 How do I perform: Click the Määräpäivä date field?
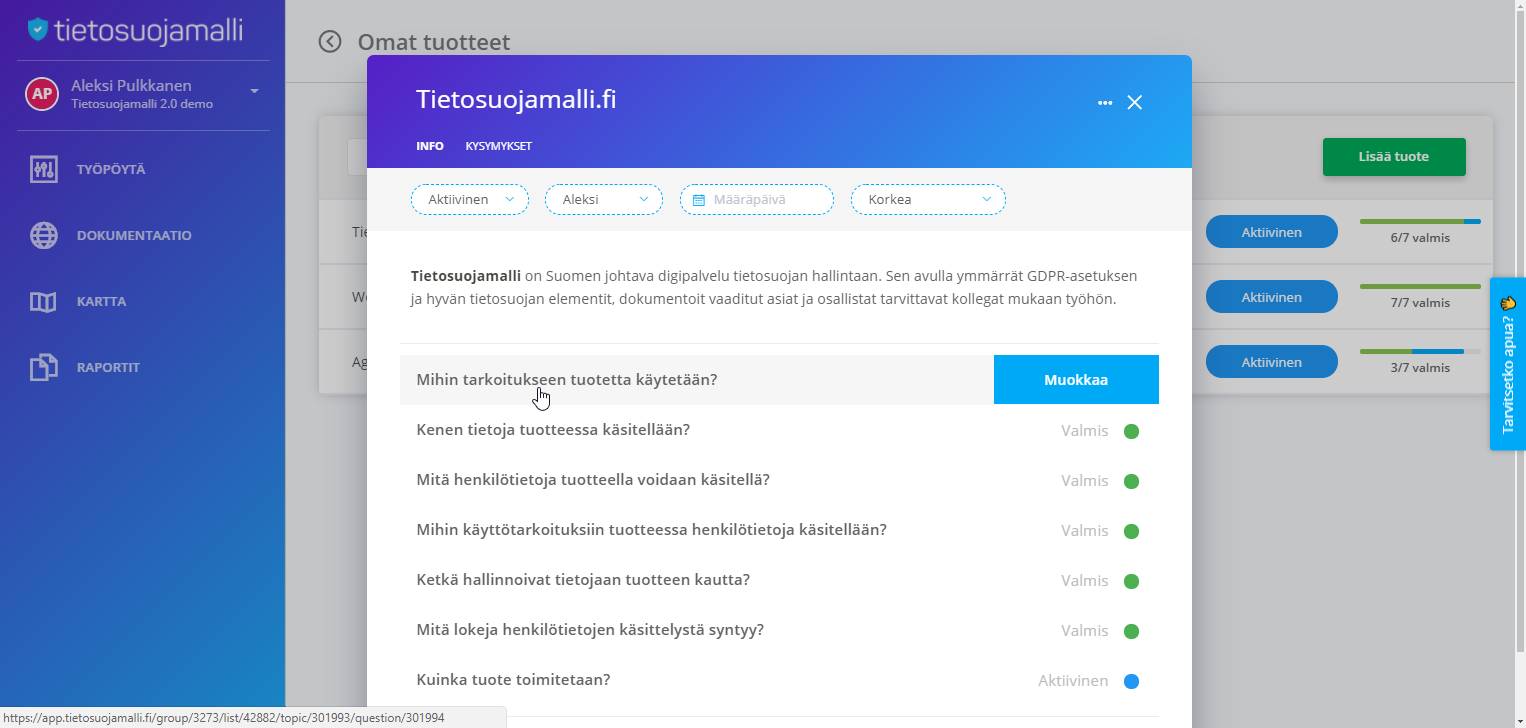pyautogui.click(x=757, y=200)
